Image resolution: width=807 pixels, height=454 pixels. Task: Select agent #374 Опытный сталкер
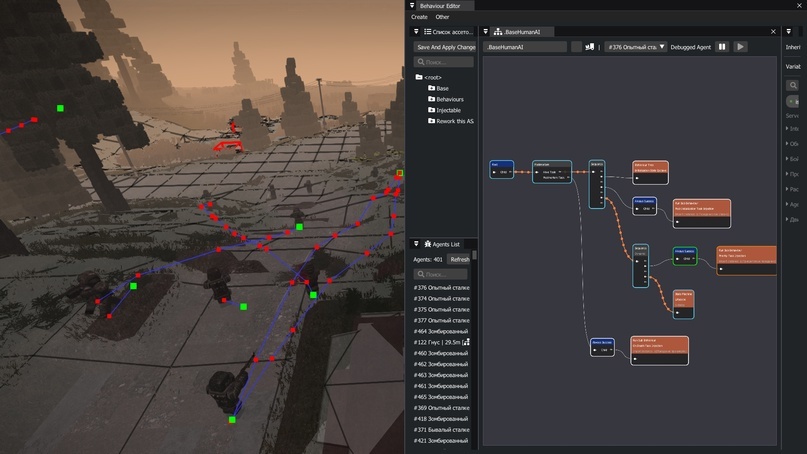442,299
